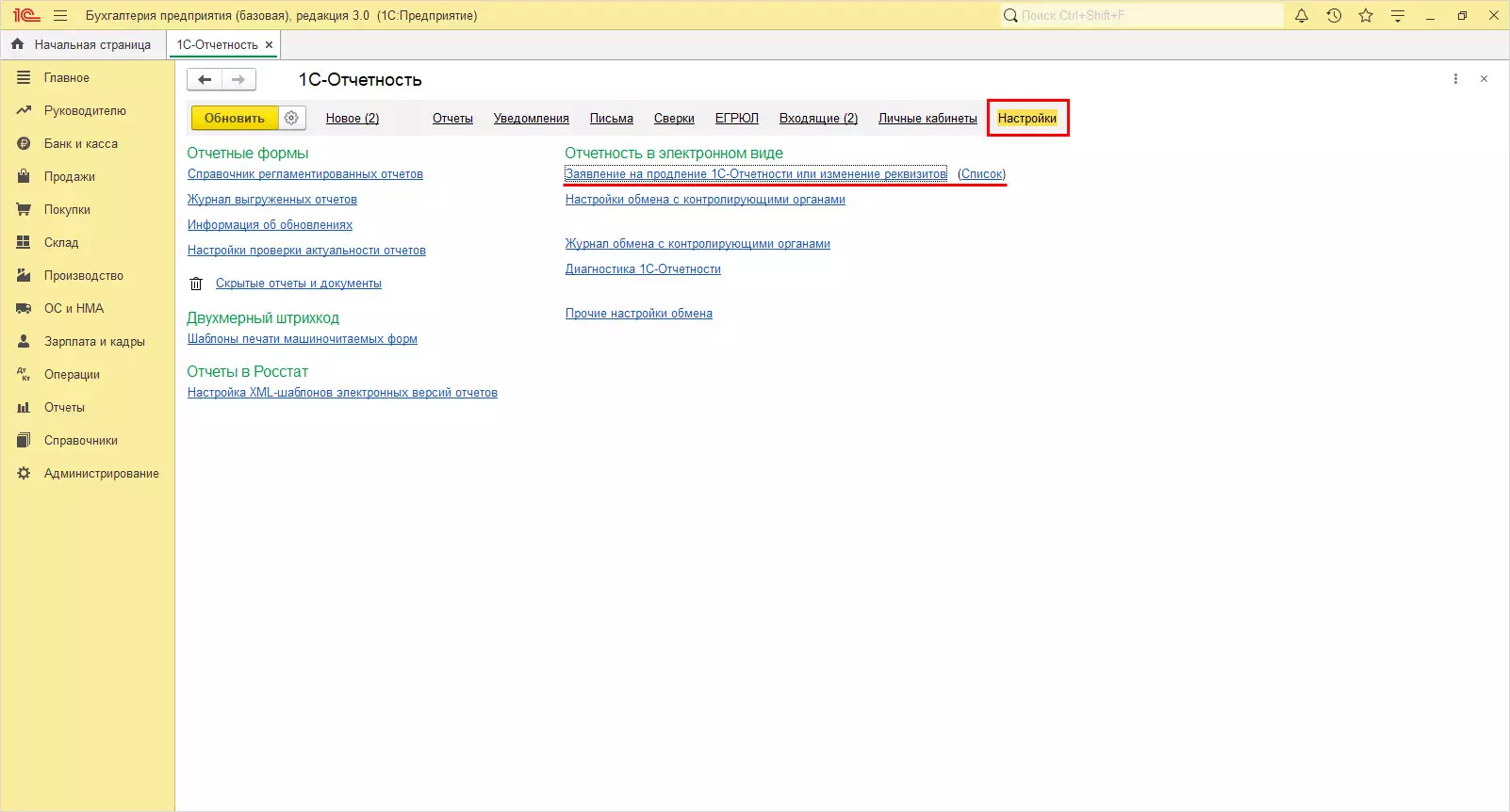
Task: Open the Справочники section
Action: click(x=88, y=441)
